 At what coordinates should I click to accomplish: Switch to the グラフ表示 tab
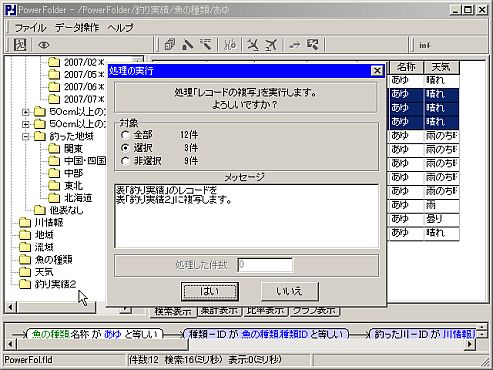point(314,310)
